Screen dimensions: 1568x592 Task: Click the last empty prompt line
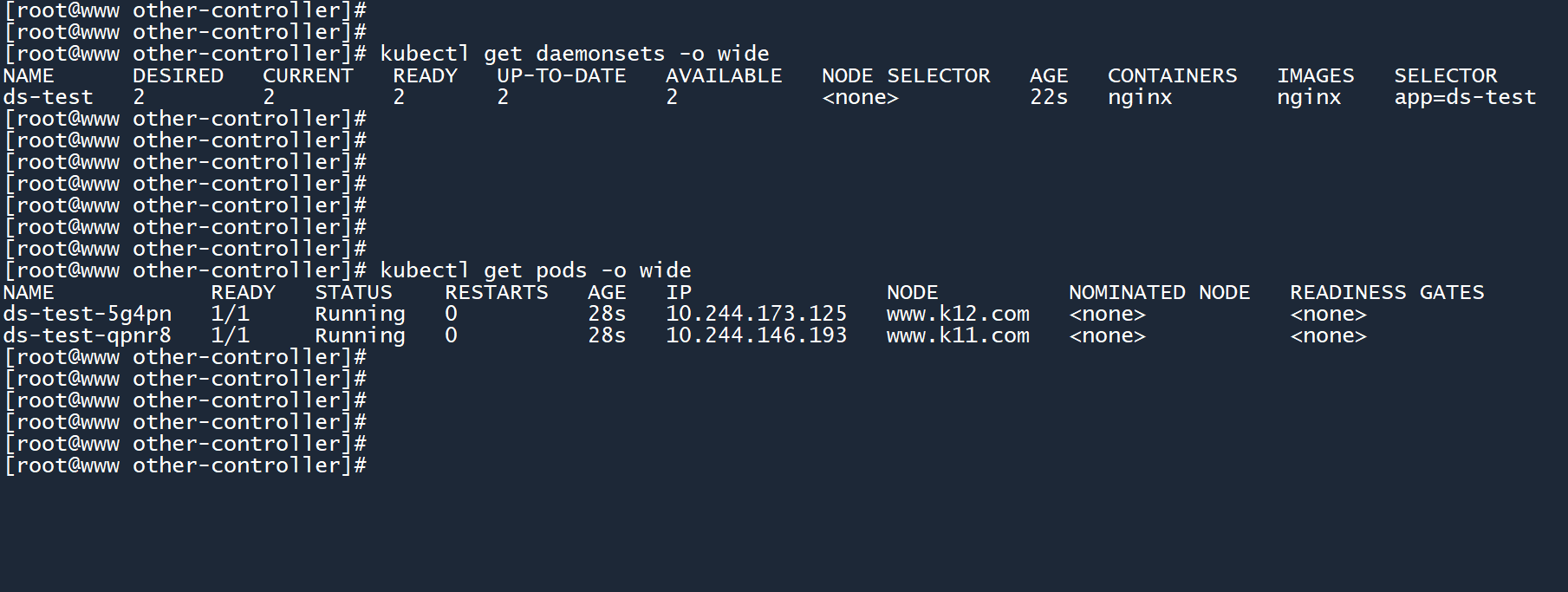click(x=185, y=465)
